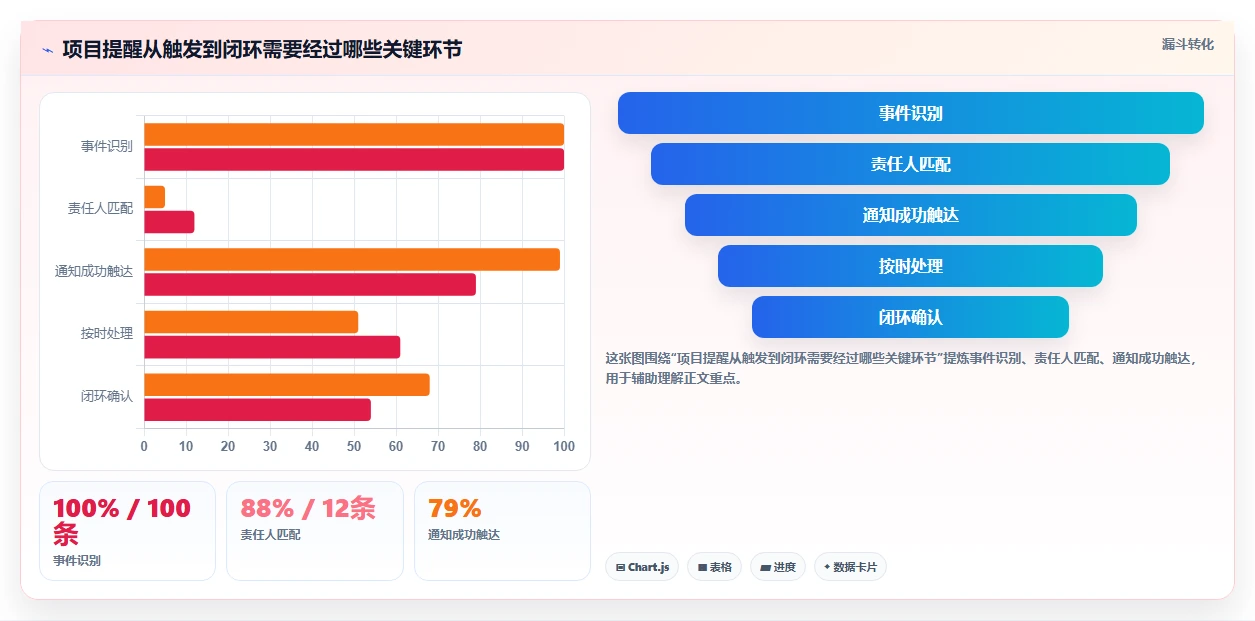Image resolution: width=1255 pixels, height=621 pixels.
Task: Click the 进度 tag chip
Action: (778, 567)
